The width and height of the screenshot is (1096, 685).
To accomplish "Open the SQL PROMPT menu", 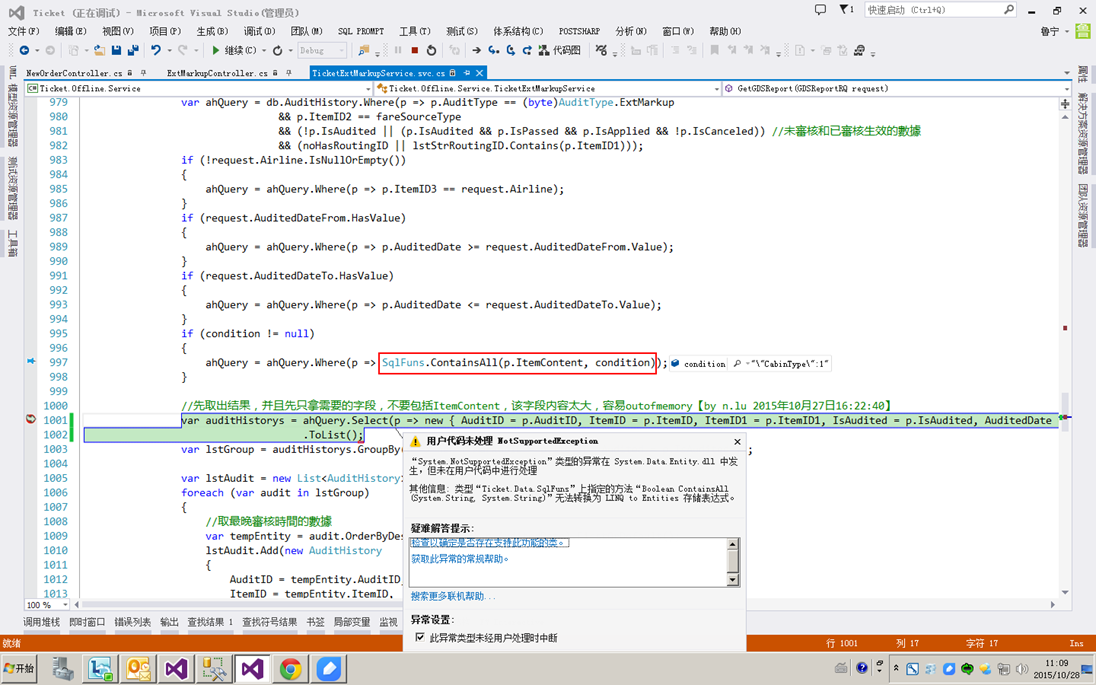I will click(x=361, y=31).
